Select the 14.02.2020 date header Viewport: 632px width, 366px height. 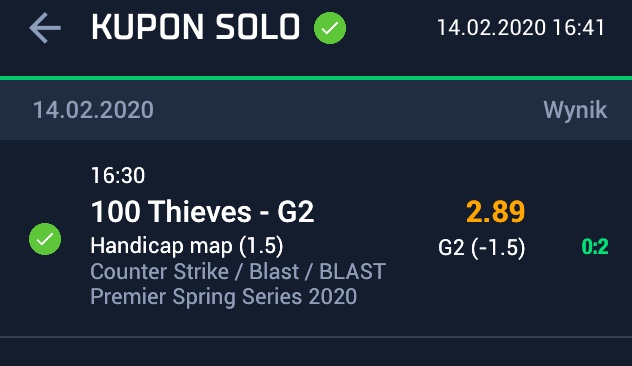tap(93, 110)
